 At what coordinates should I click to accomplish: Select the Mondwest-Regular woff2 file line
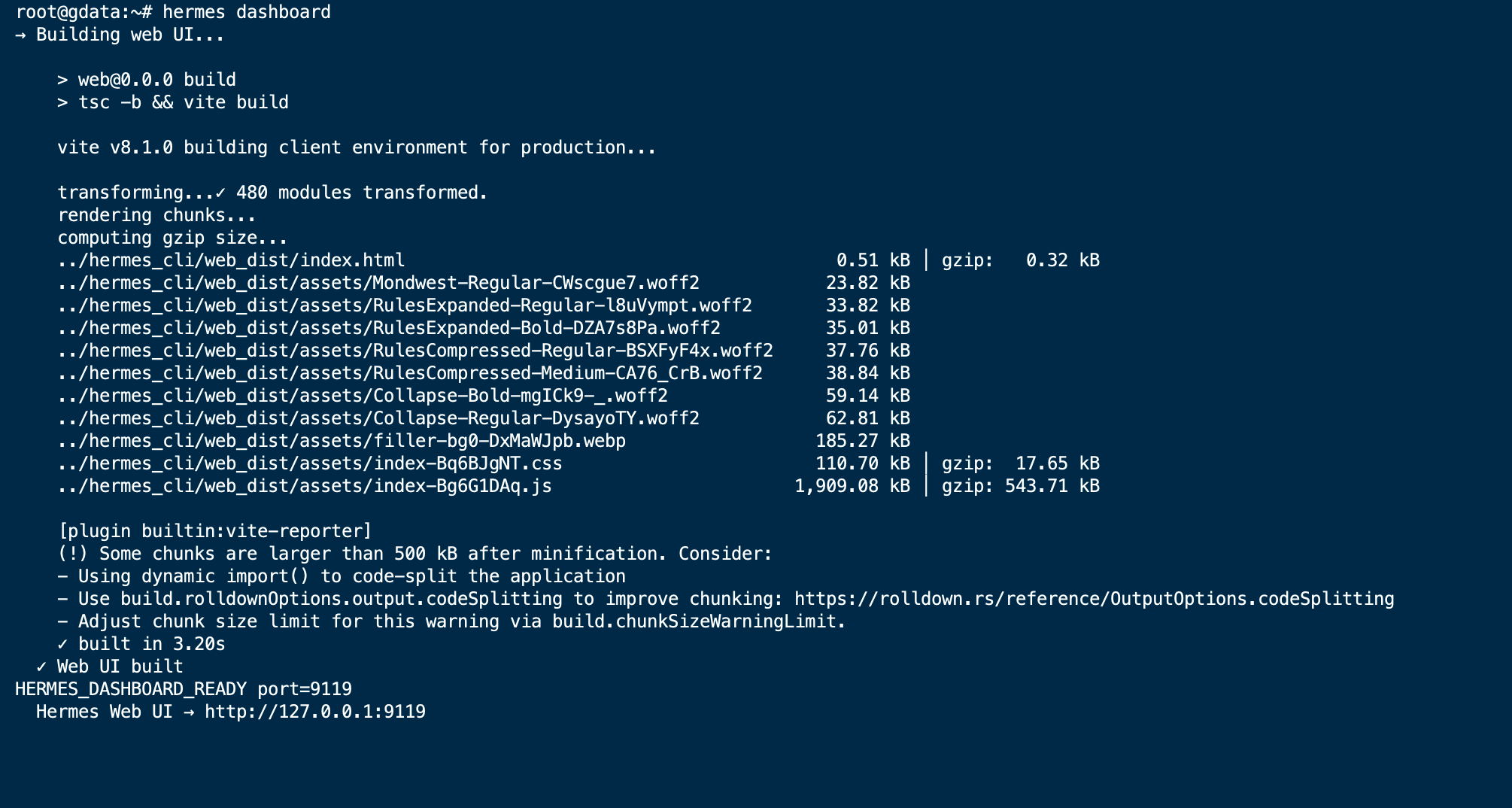click(484, 283)
